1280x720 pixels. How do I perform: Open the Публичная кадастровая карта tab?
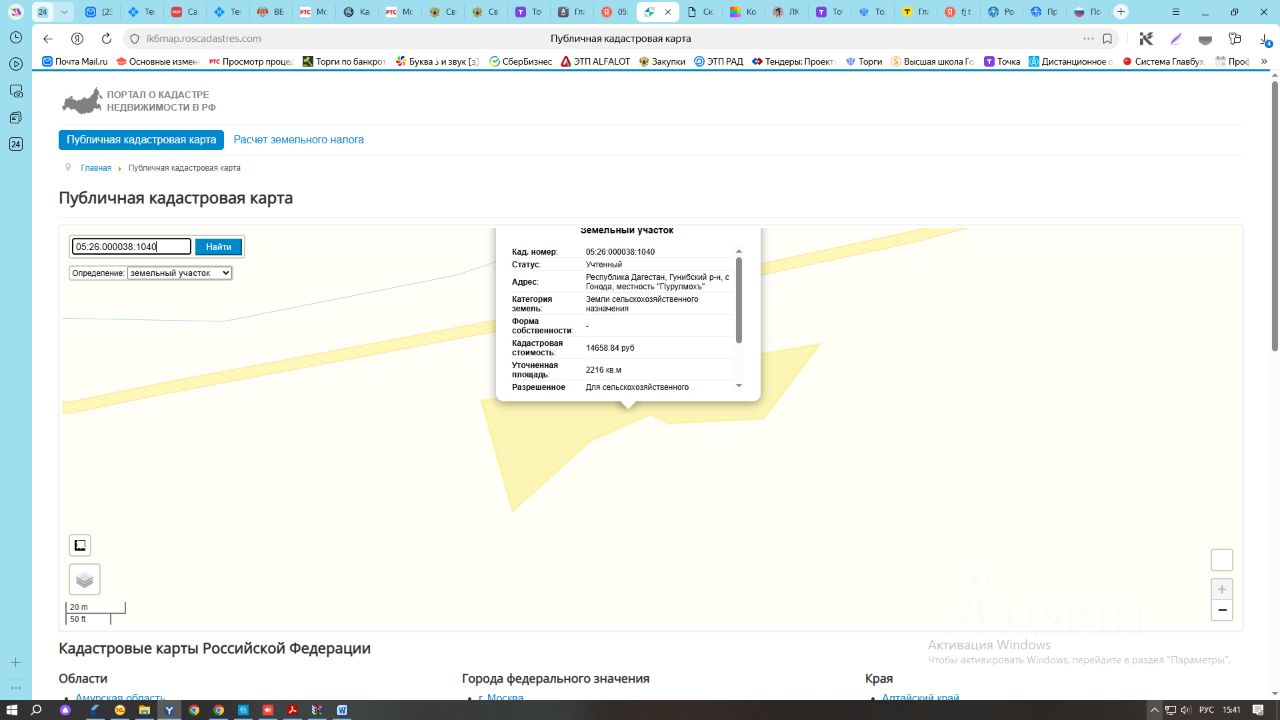tap(141, 140)
